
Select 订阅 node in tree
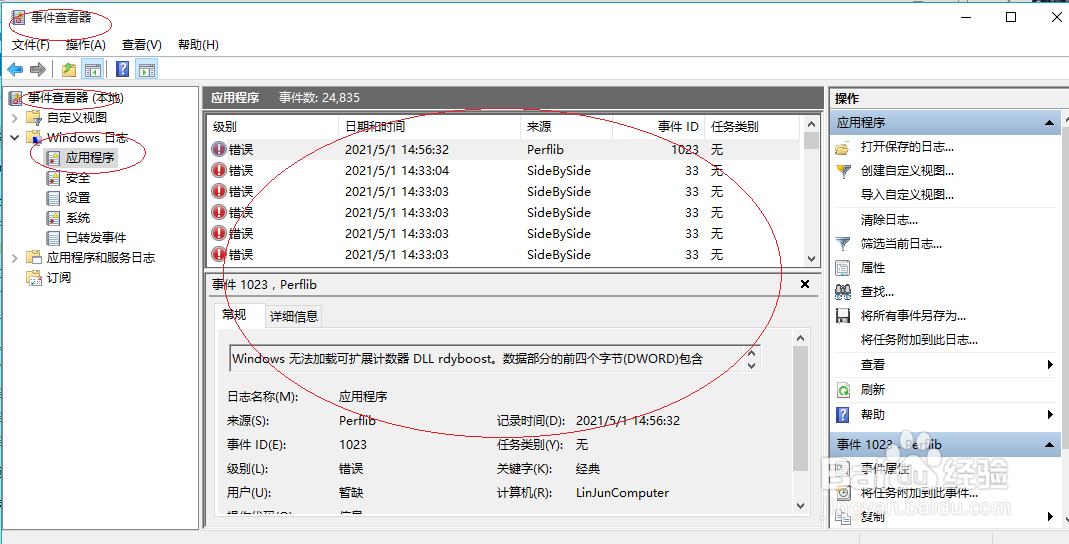pyautogui.click(x=59, y=277)
